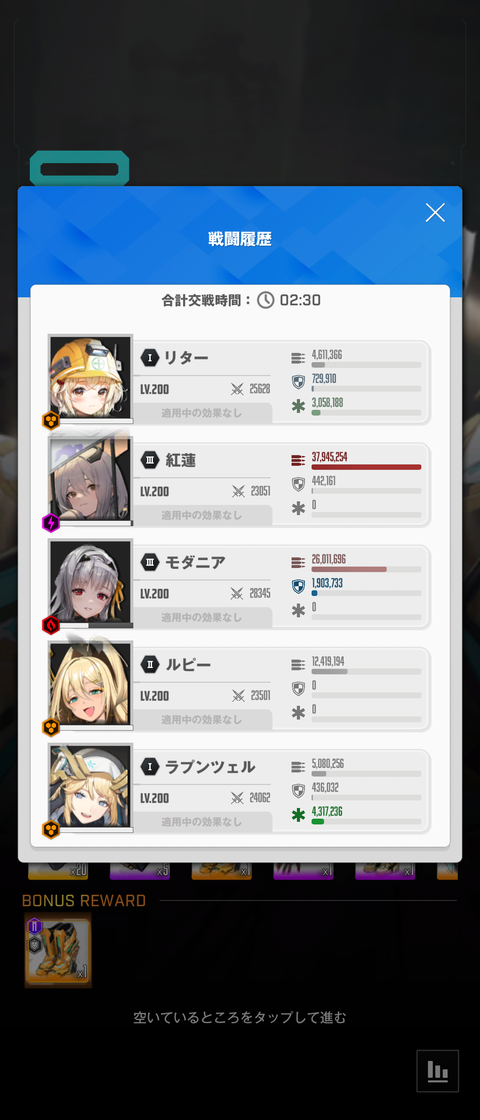Tap ラプンツェル's character portrait

91,788
